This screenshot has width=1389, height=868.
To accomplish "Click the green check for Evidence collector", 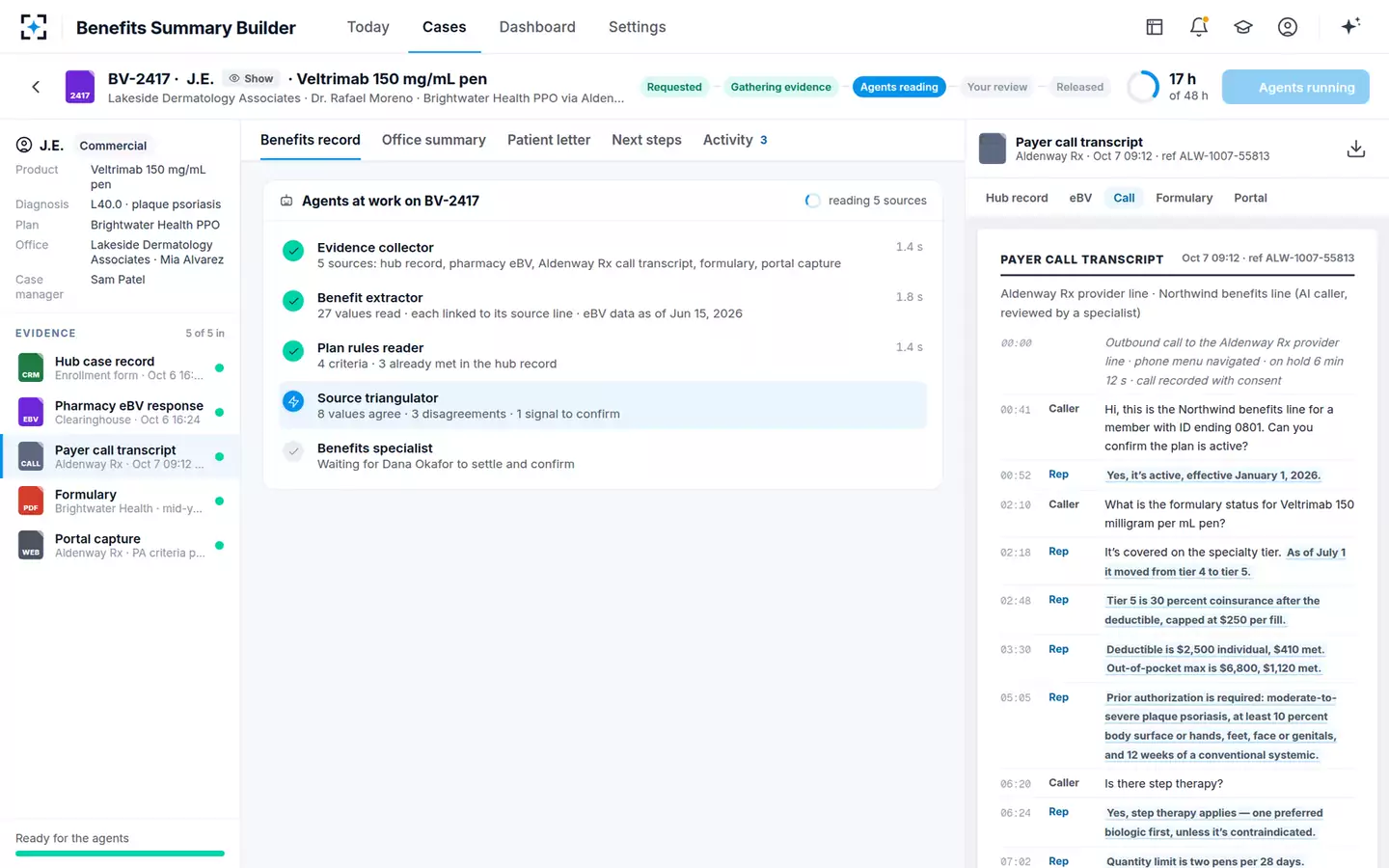I will [293, 251].
